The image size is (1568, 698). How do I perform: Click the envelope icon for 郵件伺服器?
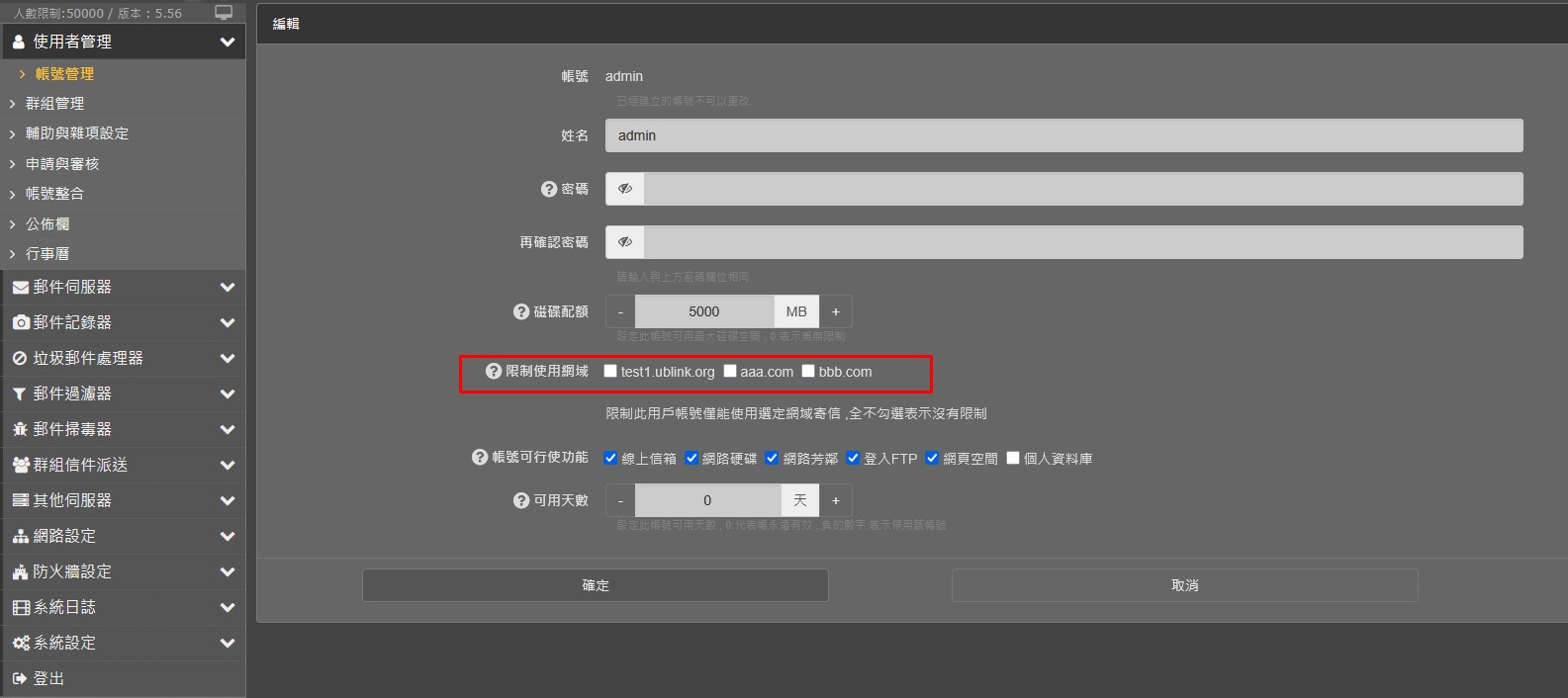[x=20, y=288]
